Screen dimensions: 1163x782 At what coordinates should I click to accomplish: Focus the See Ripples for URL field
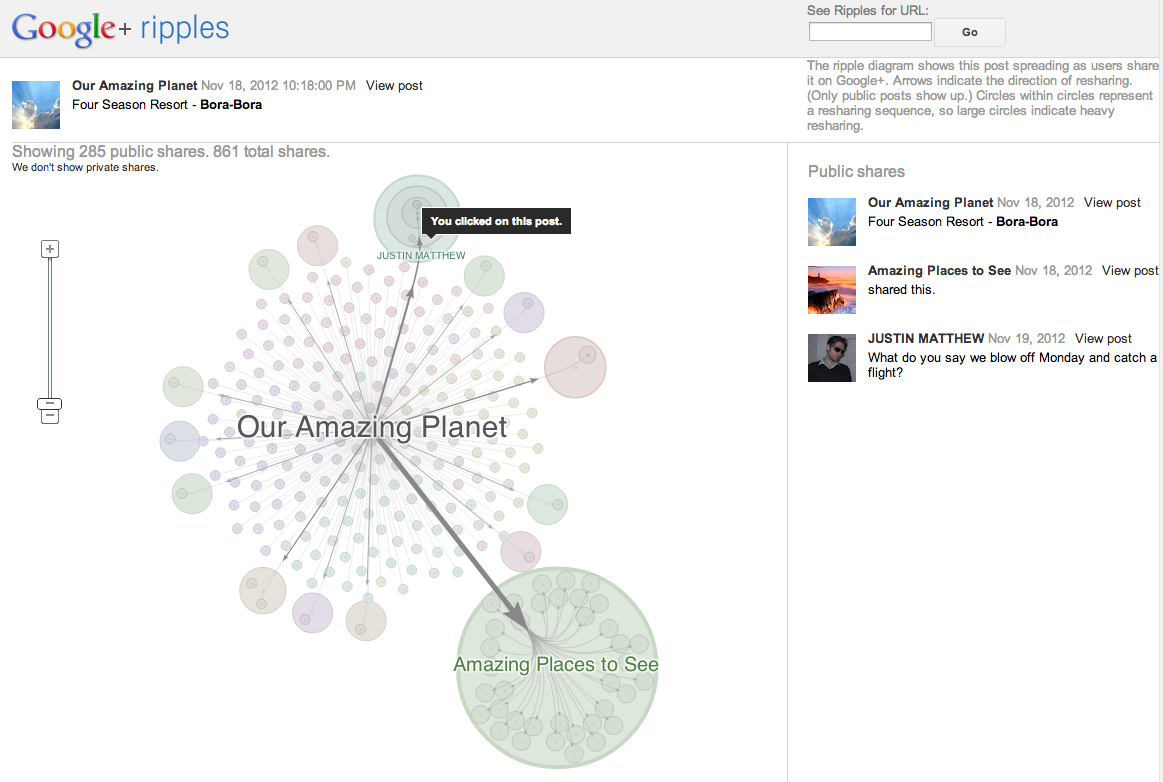870,31
